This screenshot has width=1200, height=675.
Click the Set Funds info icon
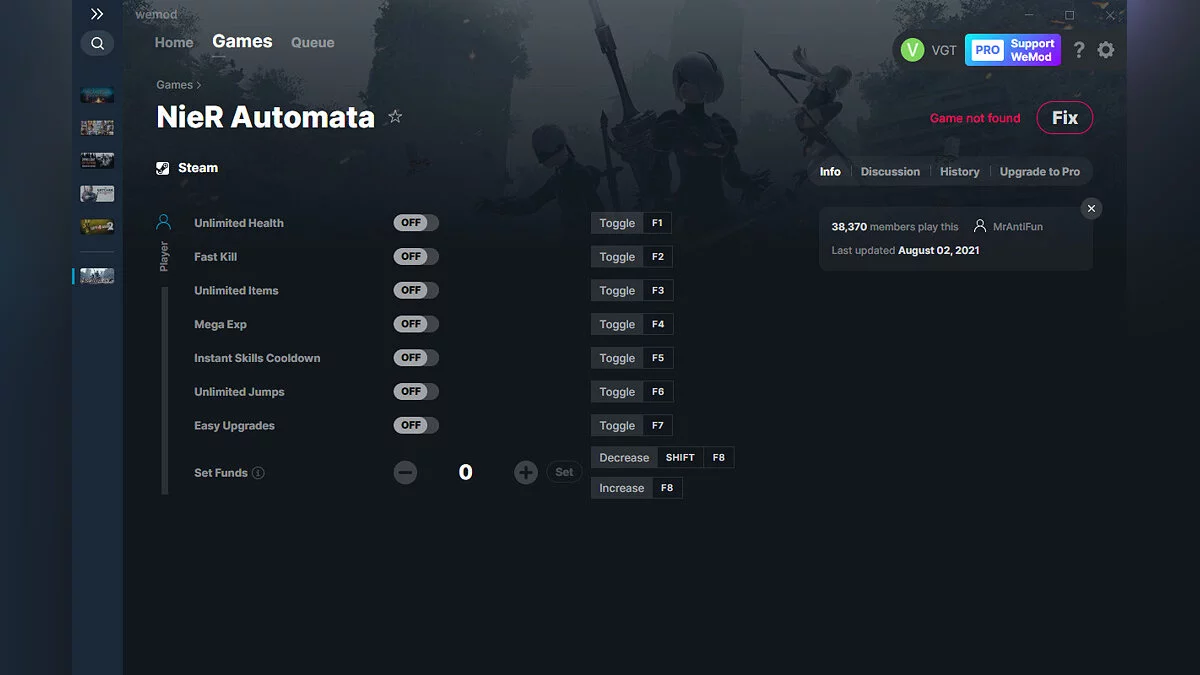click(x=258, y=473)
